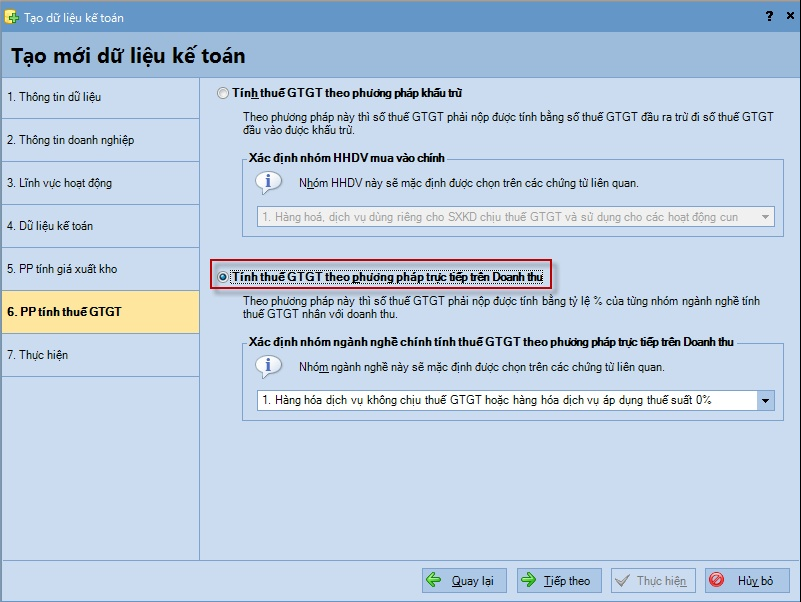Click the heading 'Tạo mới dữ liệu kế toán'
Image resolution: width=801 pixels, height=602 pixels.
[128, 56]
